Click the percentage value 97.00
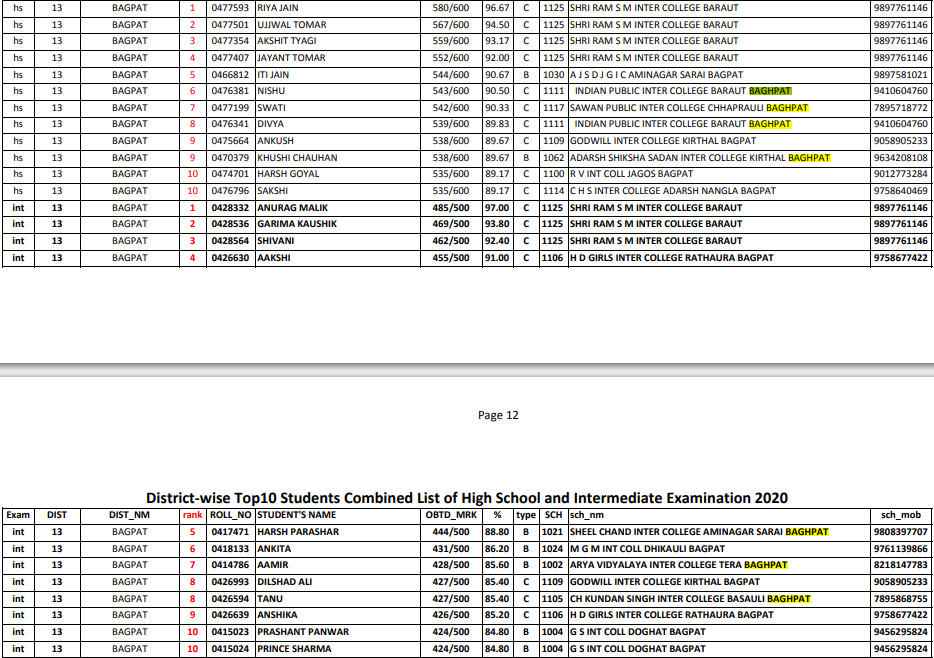 [497, 208]
